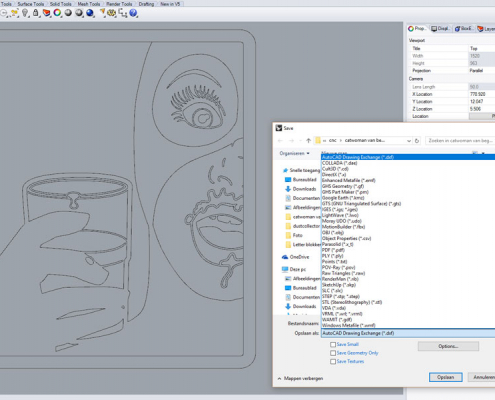The image size is (495, 400).
Task: Collapse folders with Mappen verbergen
Action: point(300,378)
